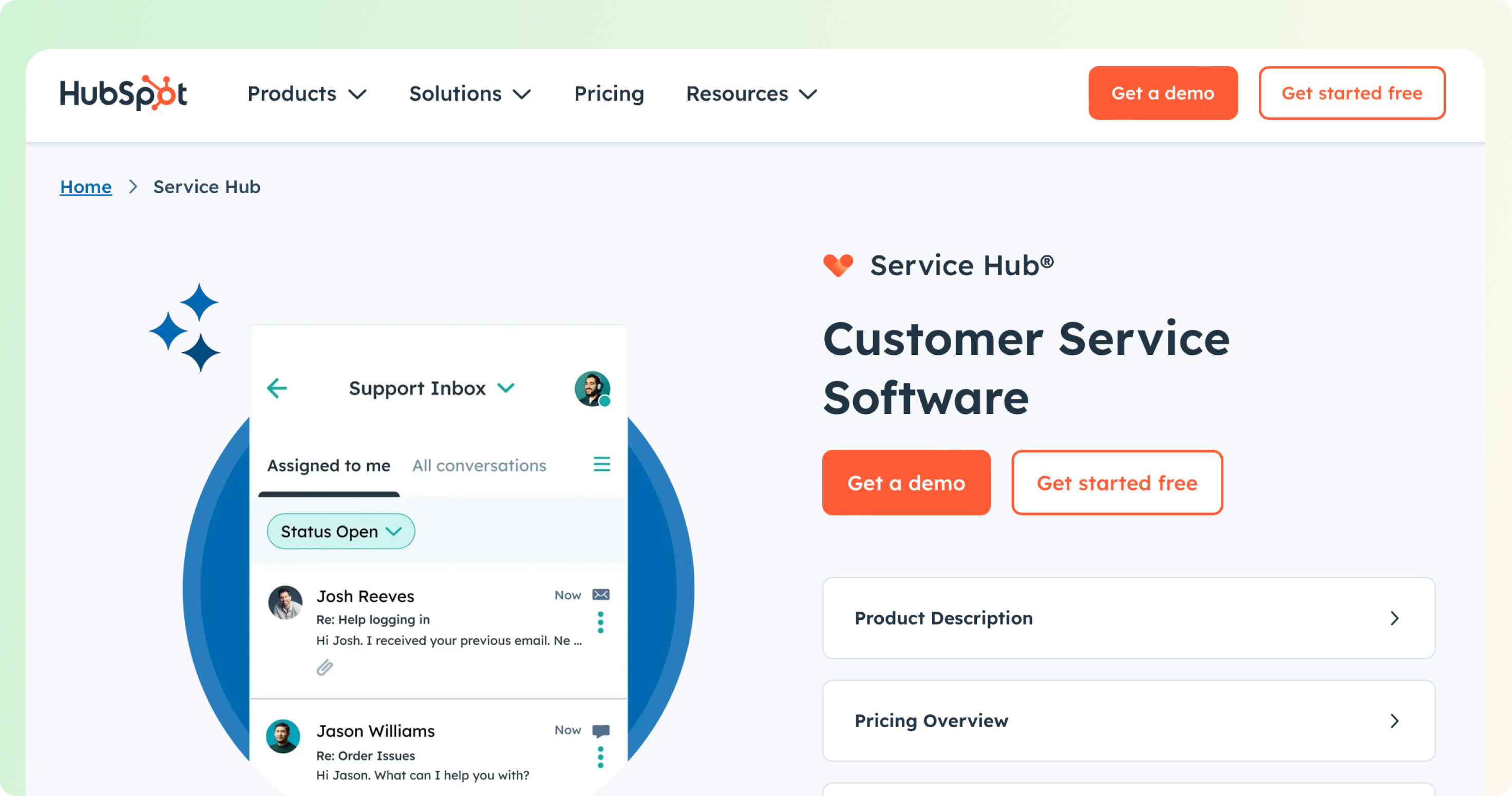Open the Support Inbox selector dropdown
Viewport: 1512px width, 796px height.
(x=431, y=388)
